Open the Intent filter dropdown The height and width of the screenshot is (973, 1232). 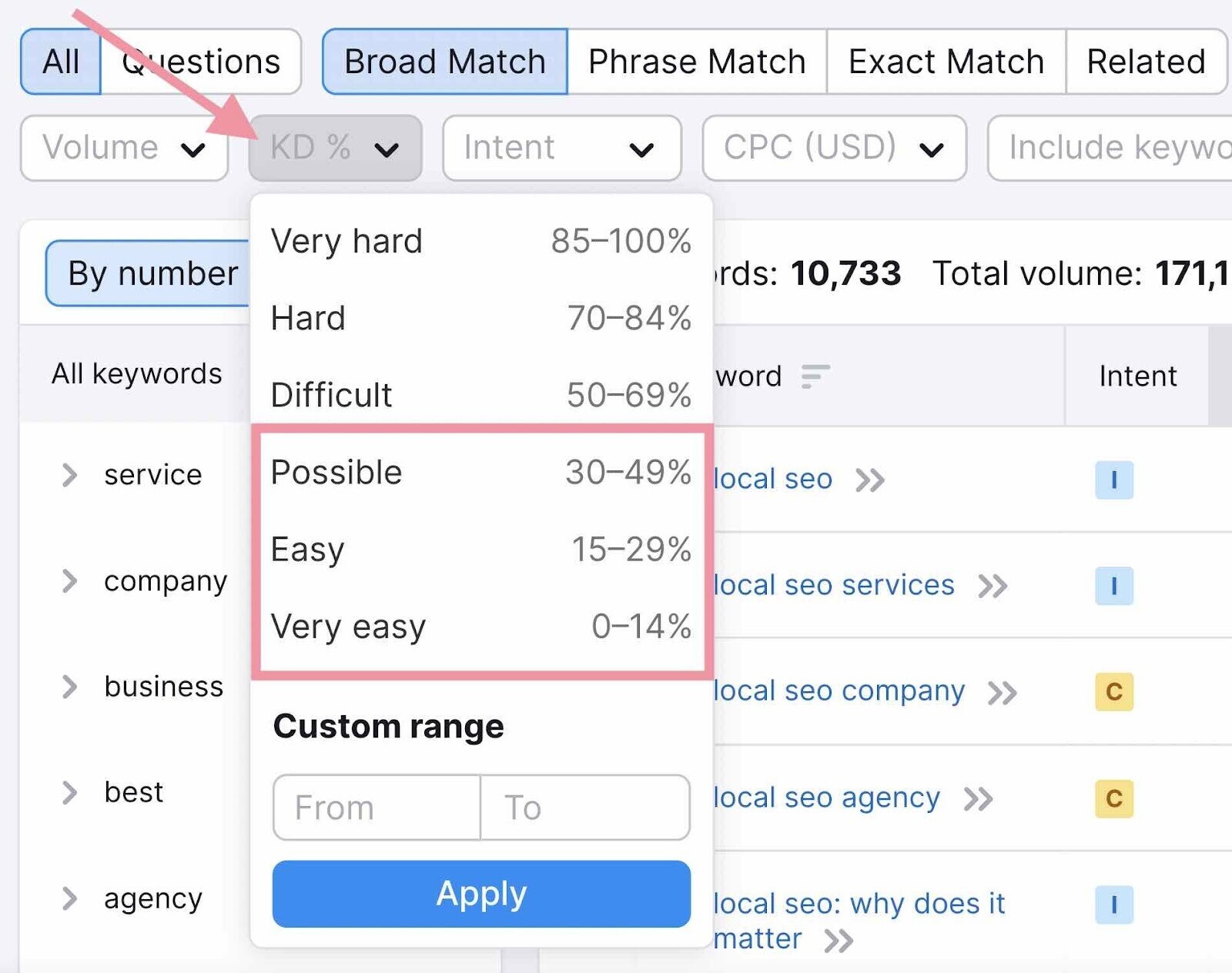[x=561, y=148]
